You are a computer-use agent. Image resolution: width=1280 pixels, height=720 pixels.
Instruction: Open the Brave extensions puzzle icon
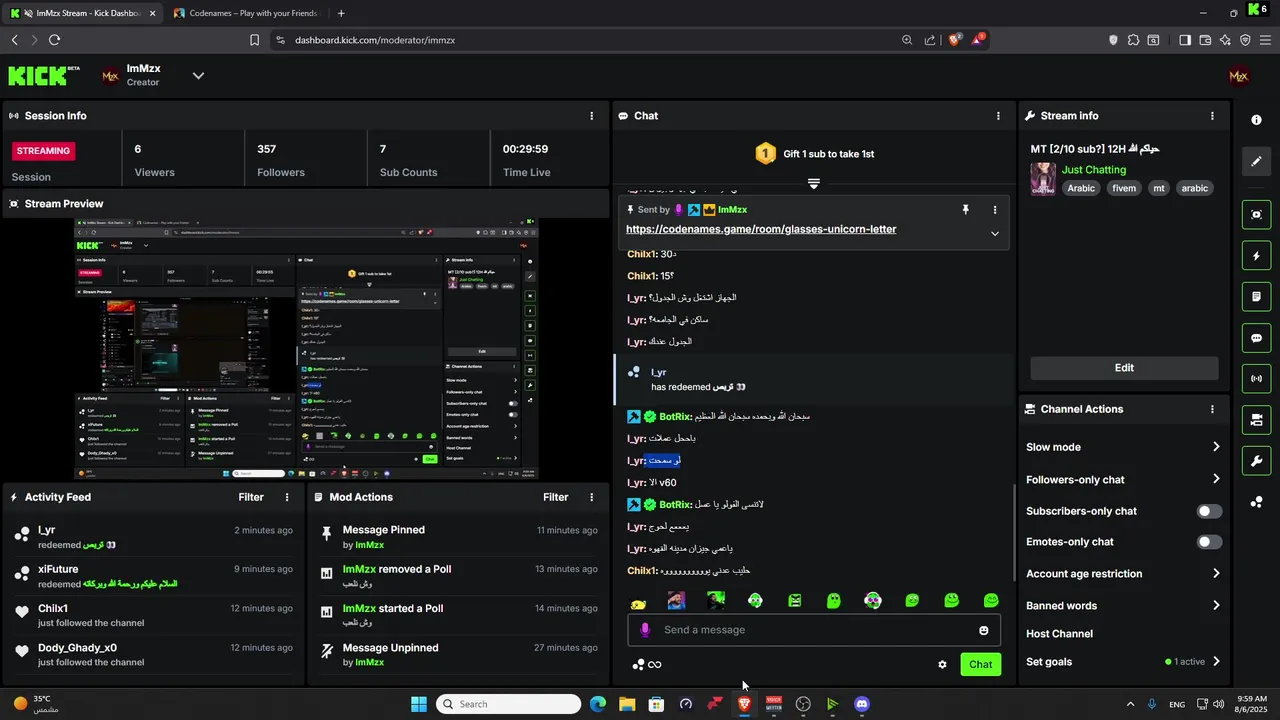click(1133, 40)
